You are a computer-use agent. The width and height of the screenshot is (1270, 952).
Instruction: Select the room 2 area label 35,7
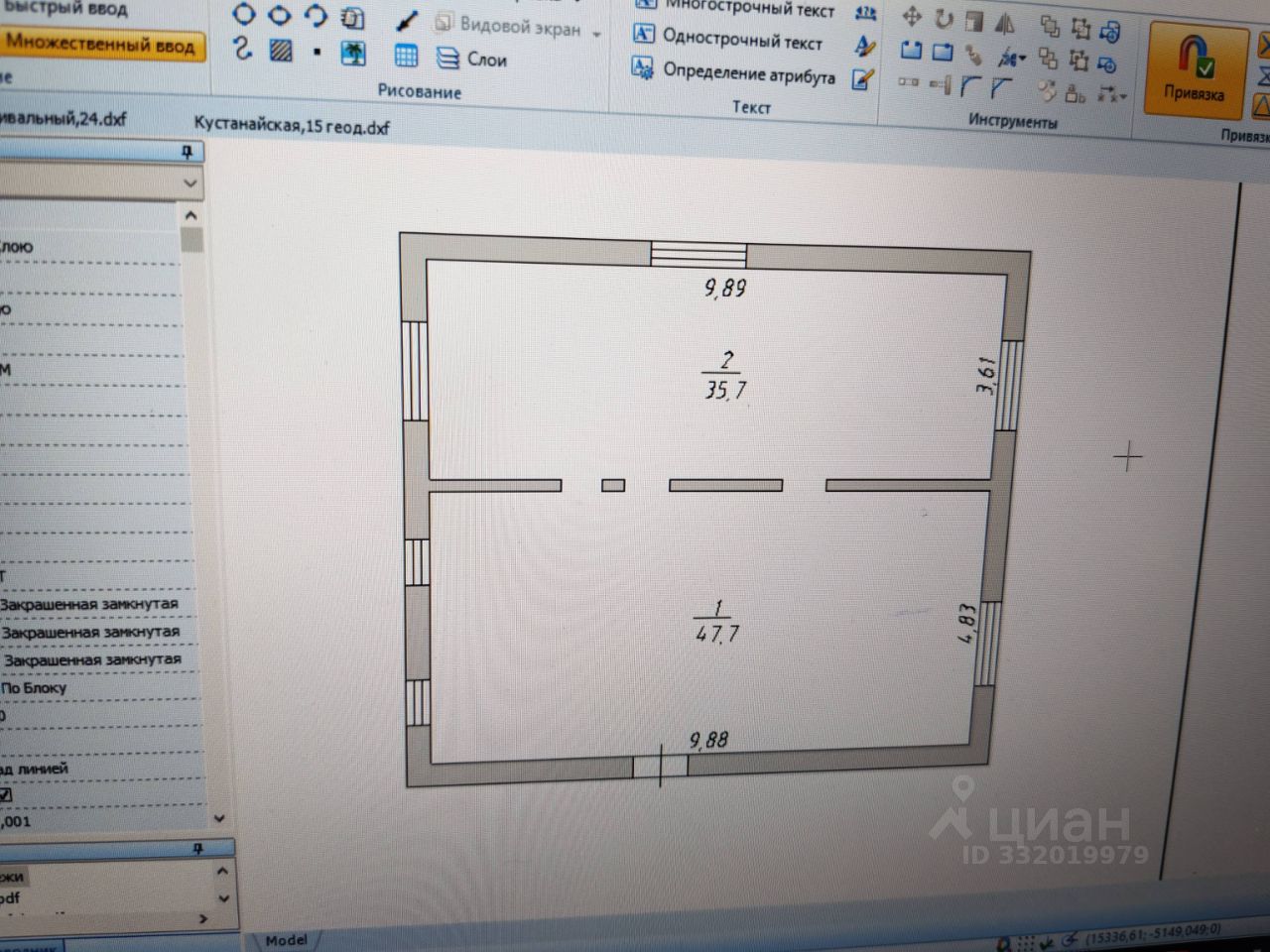click(725, 390)
